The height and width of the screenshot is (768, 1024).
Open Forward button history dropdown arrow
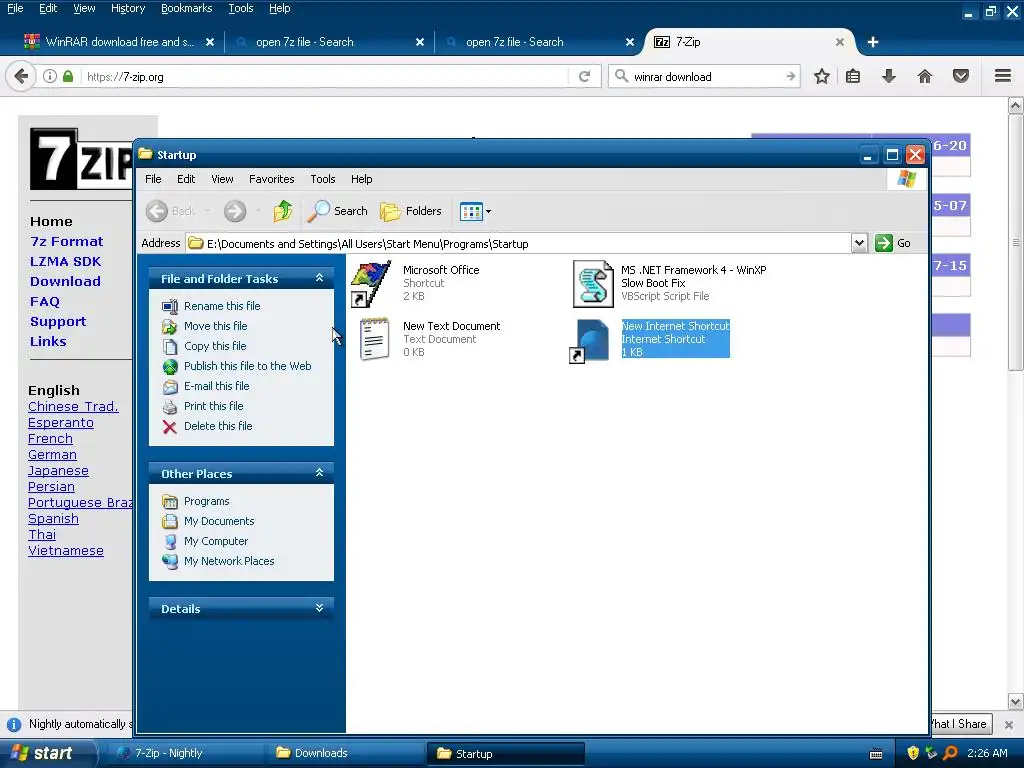pos(259,211)
